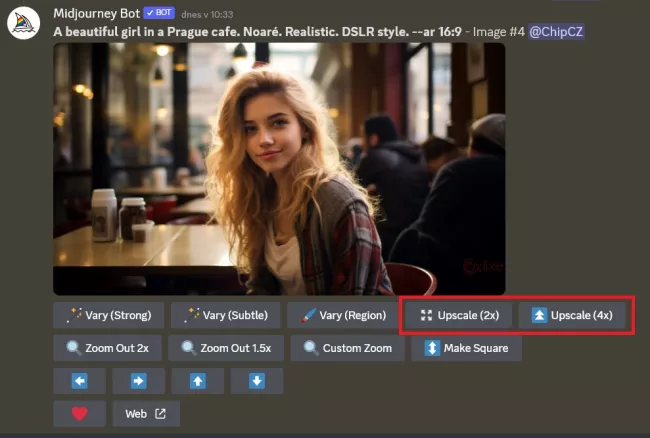Pan the image up with the up arrow
The height and width of the screenshot is (438, 650).
click(x=198, y=381)
